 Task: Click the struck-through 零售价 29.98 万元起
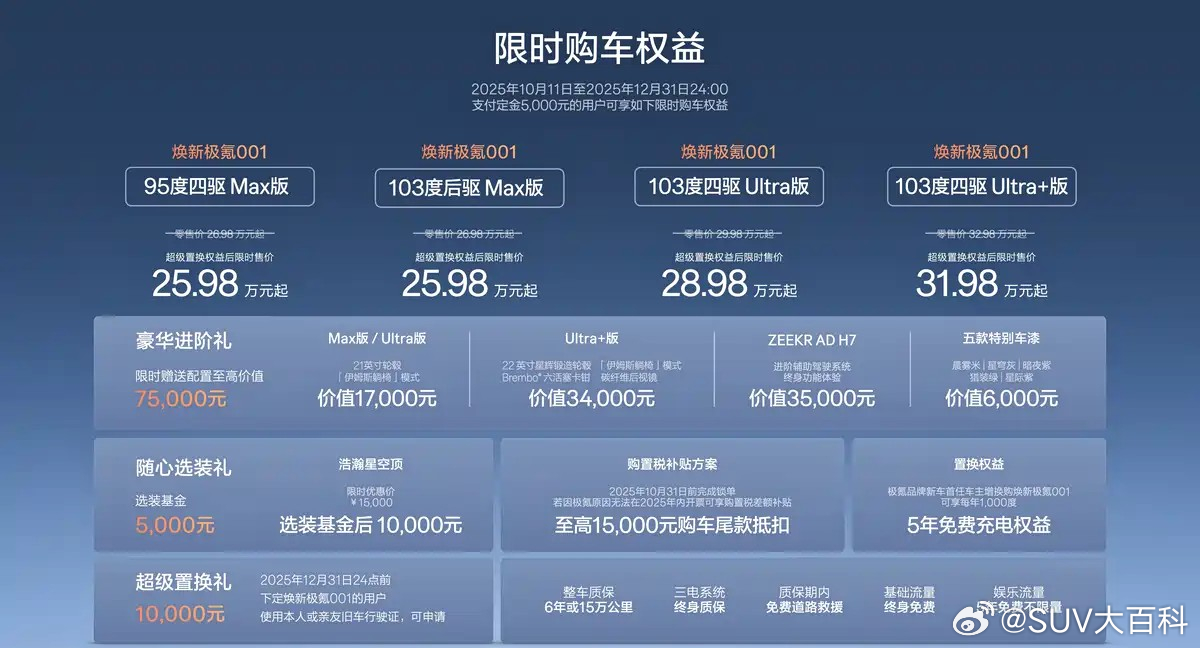[x=729, y=234]
